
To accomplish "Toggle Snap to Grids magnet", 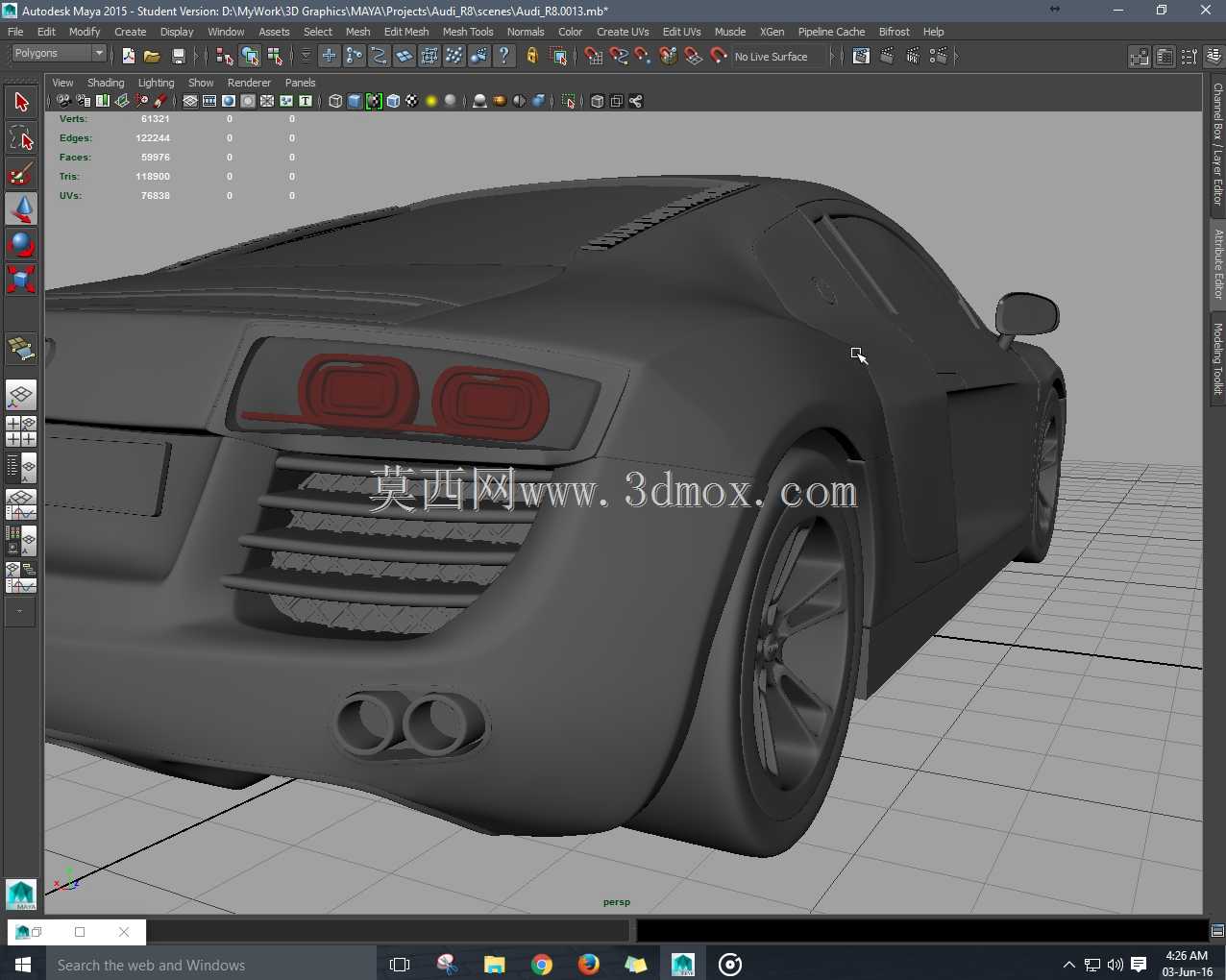I will [594, 57].
